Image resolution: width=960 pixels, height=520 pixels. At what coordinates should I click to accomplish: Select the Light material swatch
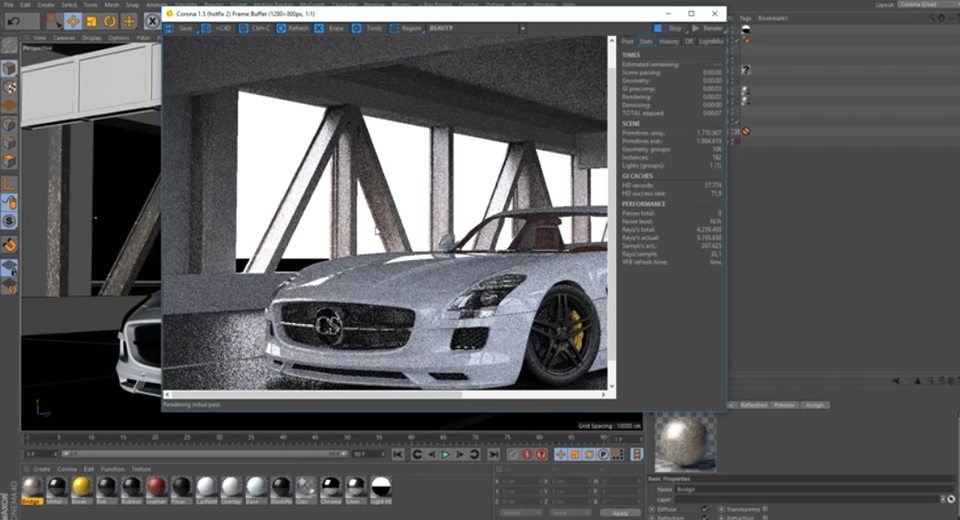[380, 489]
